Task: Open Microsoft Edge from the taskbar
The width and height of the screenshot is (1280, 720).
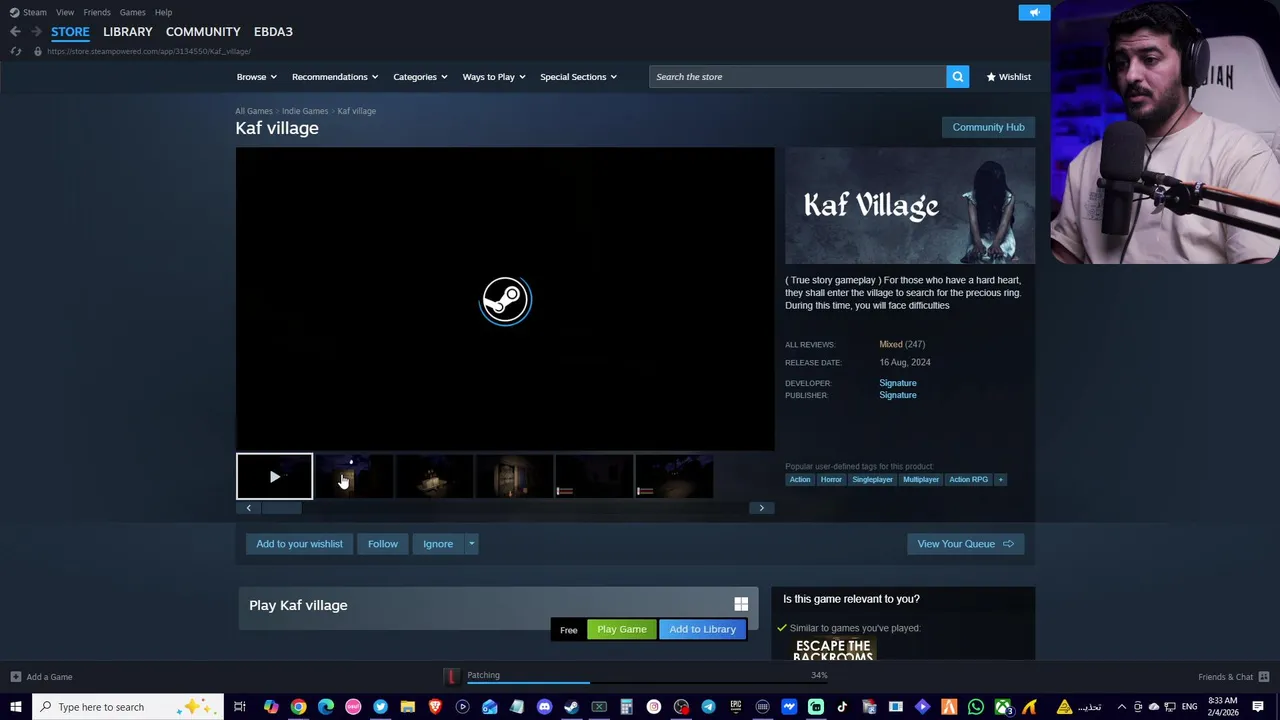Action: 326,707
